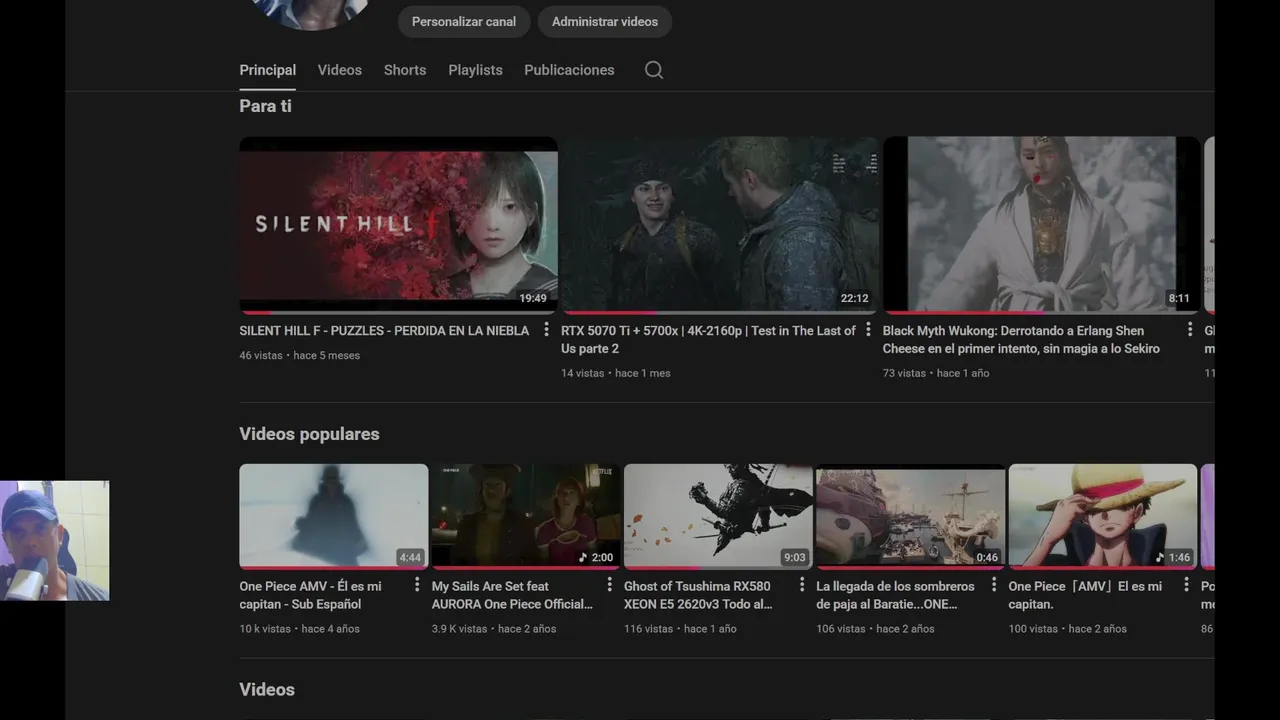Click the '3.9 K vistas • hace 2 años' text
Screen dimensions: 1280x720
[x=494, y=629]
